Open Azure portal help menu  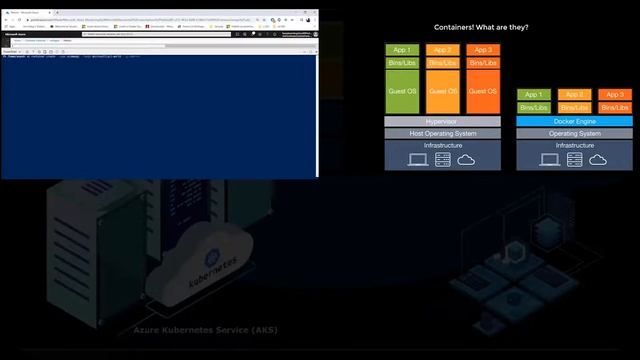[267, 34]
